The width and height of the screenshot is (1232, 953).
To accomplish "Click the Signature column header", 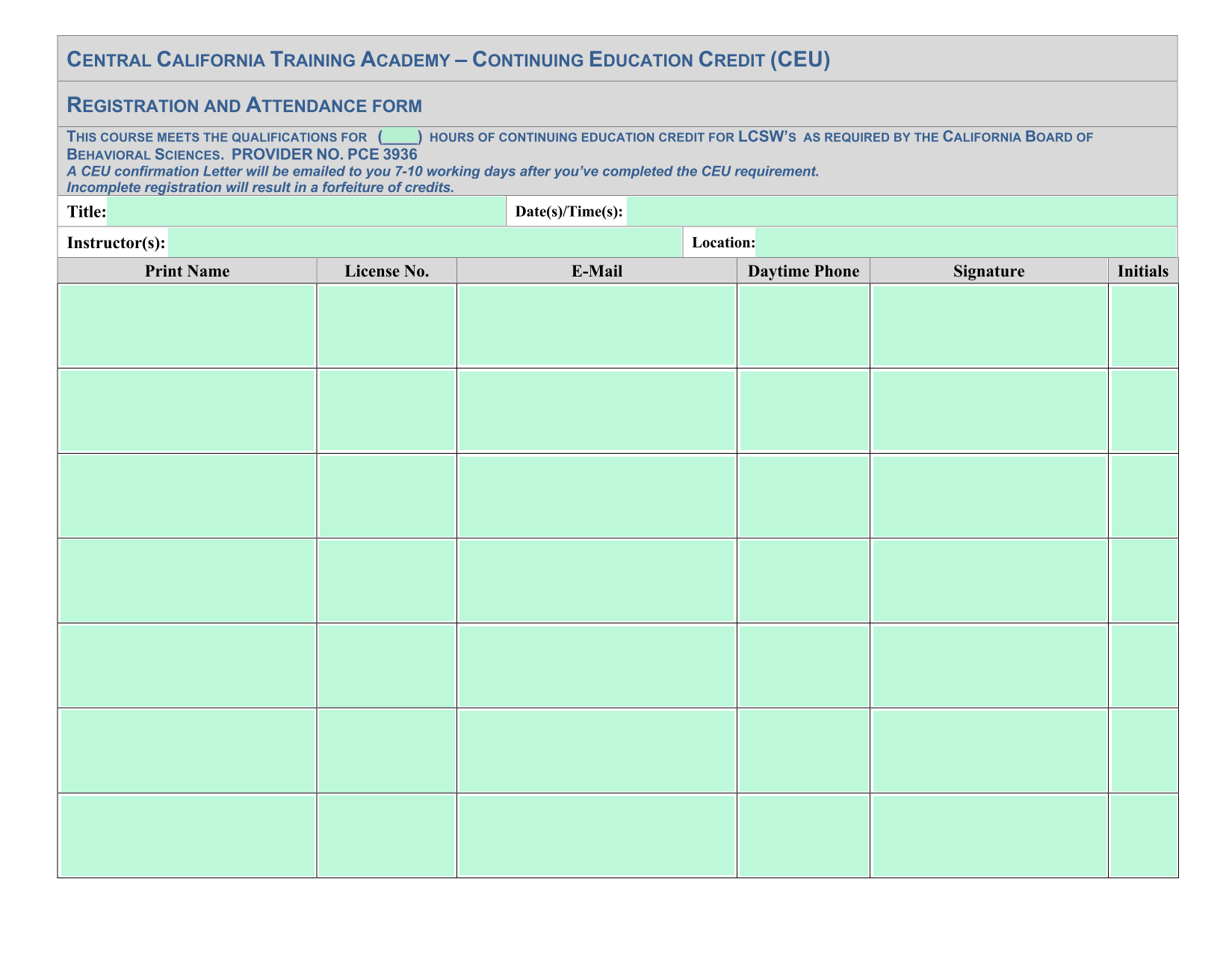I will [x=989, y=271].
